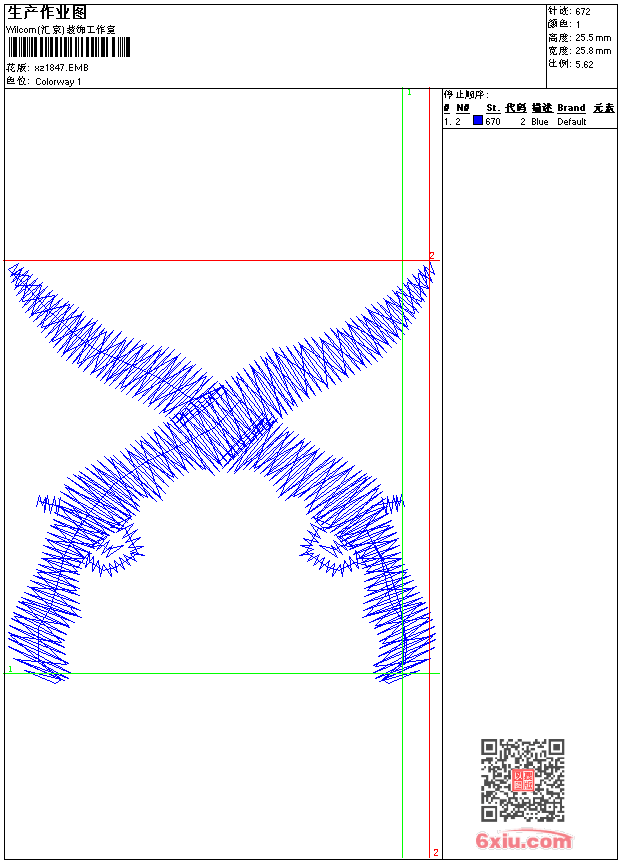This screenshot has width=620, height=860.
Task: Click the height value 25.5 mm
Action: tap(594, 38)
